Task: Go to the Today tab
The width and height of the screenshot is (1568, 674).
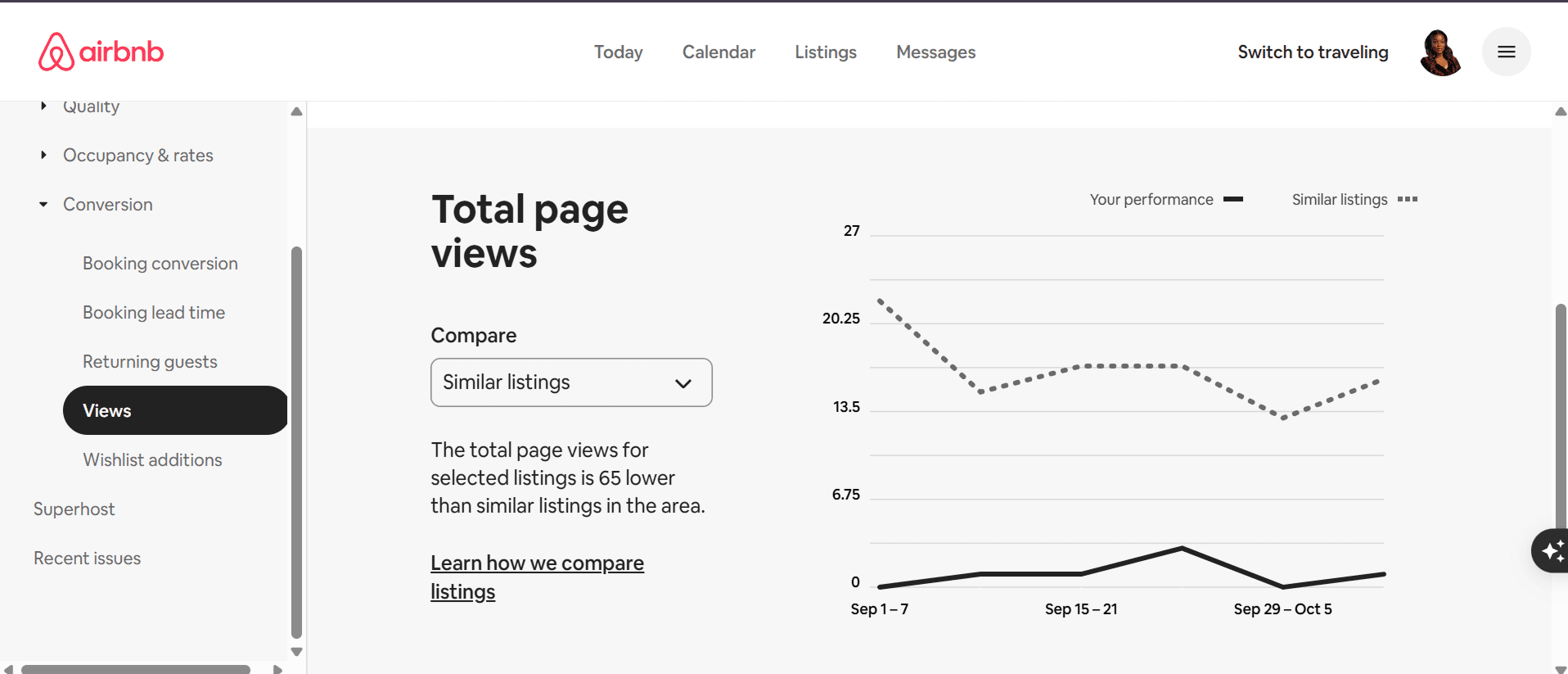Action: [x=618, y=52]
